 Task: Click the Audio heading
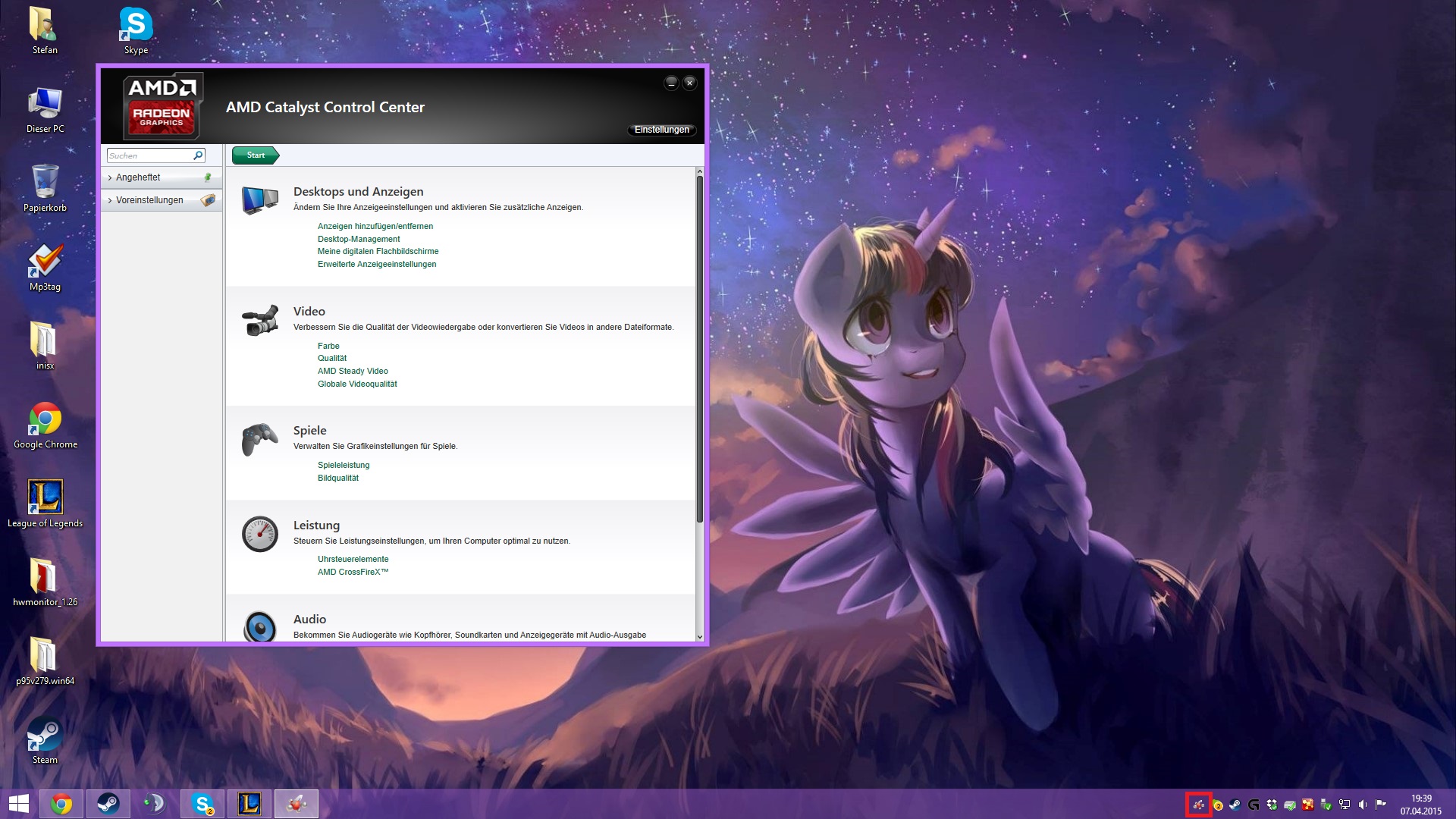pyautogui.click(x=309, y=619)
